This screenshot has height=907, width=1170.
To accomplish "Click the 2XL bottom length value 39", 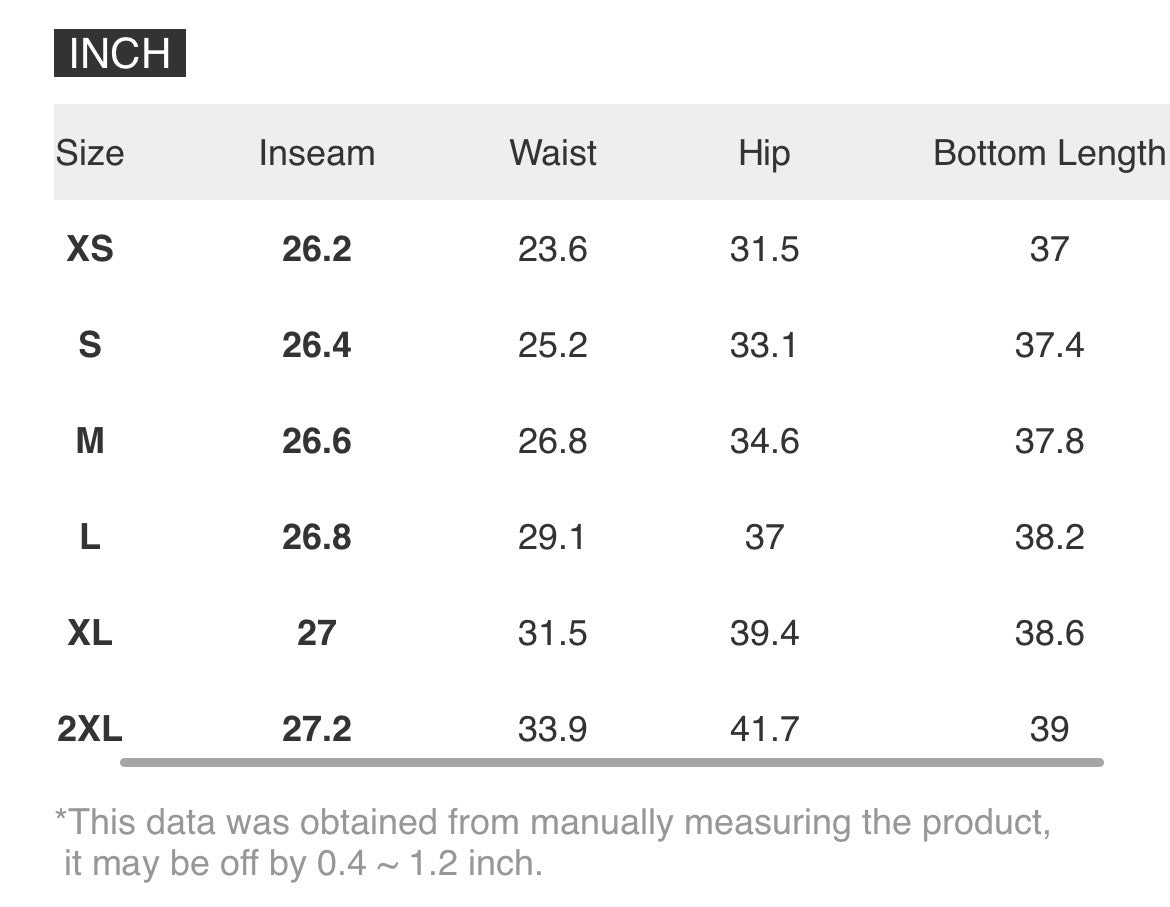I will tap(1049, 729).
